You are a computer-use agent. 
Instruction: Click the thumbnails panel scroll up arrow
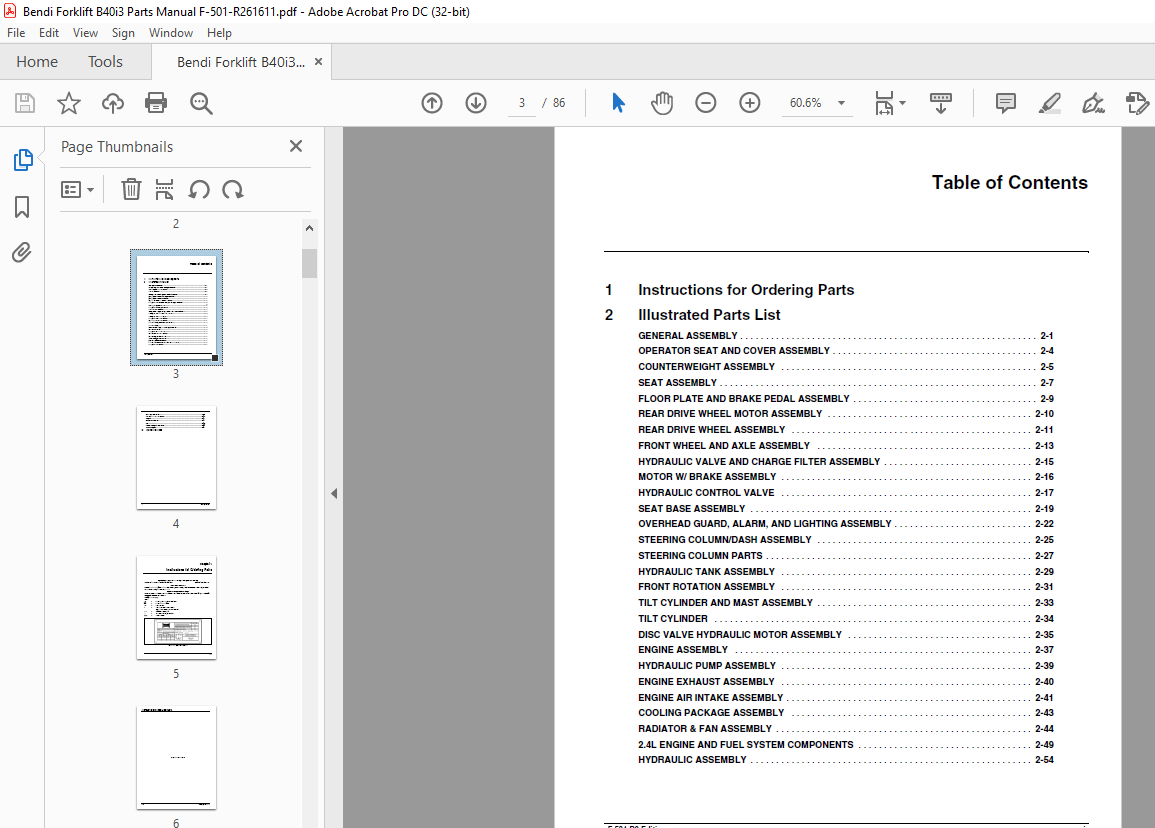coord(309,228)
